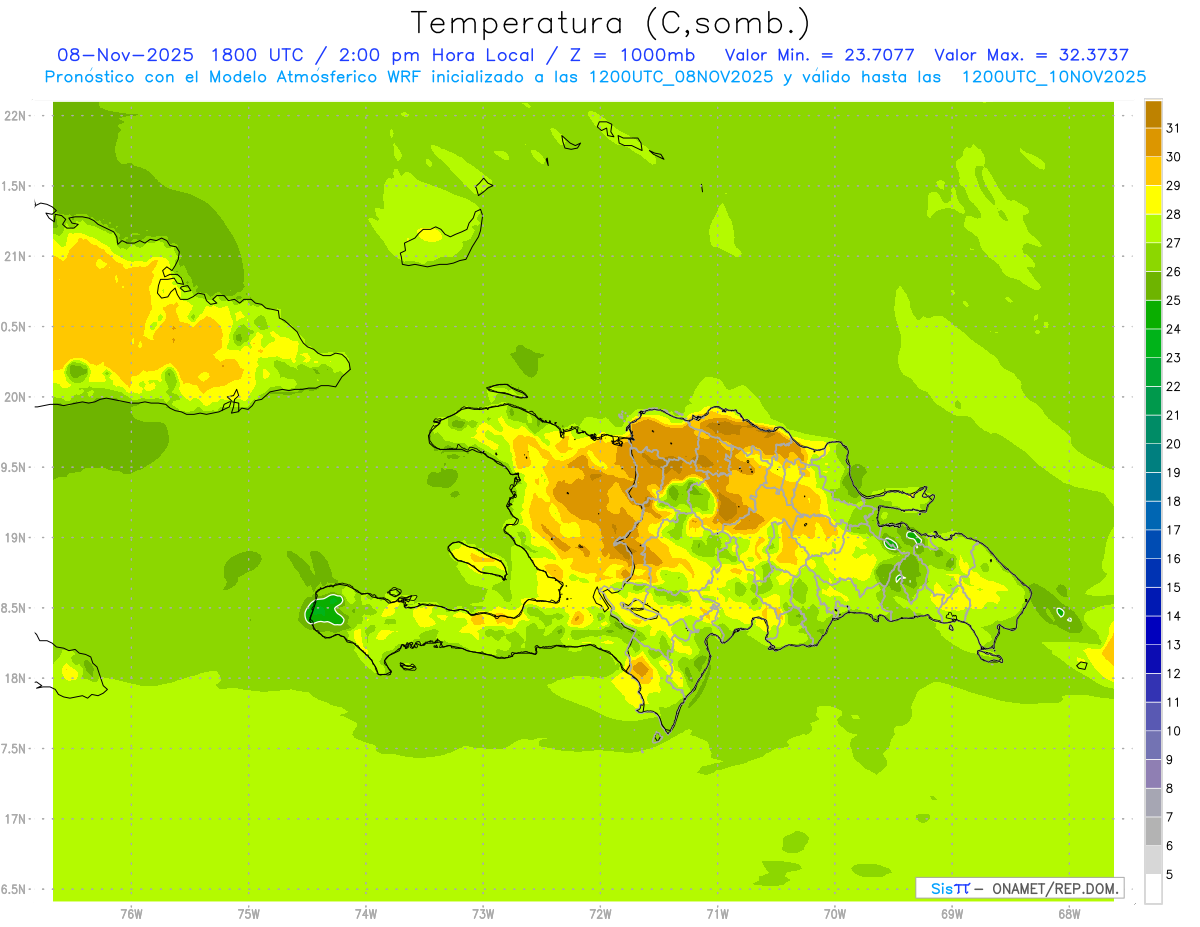
Task: Click the orange swatch between 30 and 31
Action: [1153, 142]
